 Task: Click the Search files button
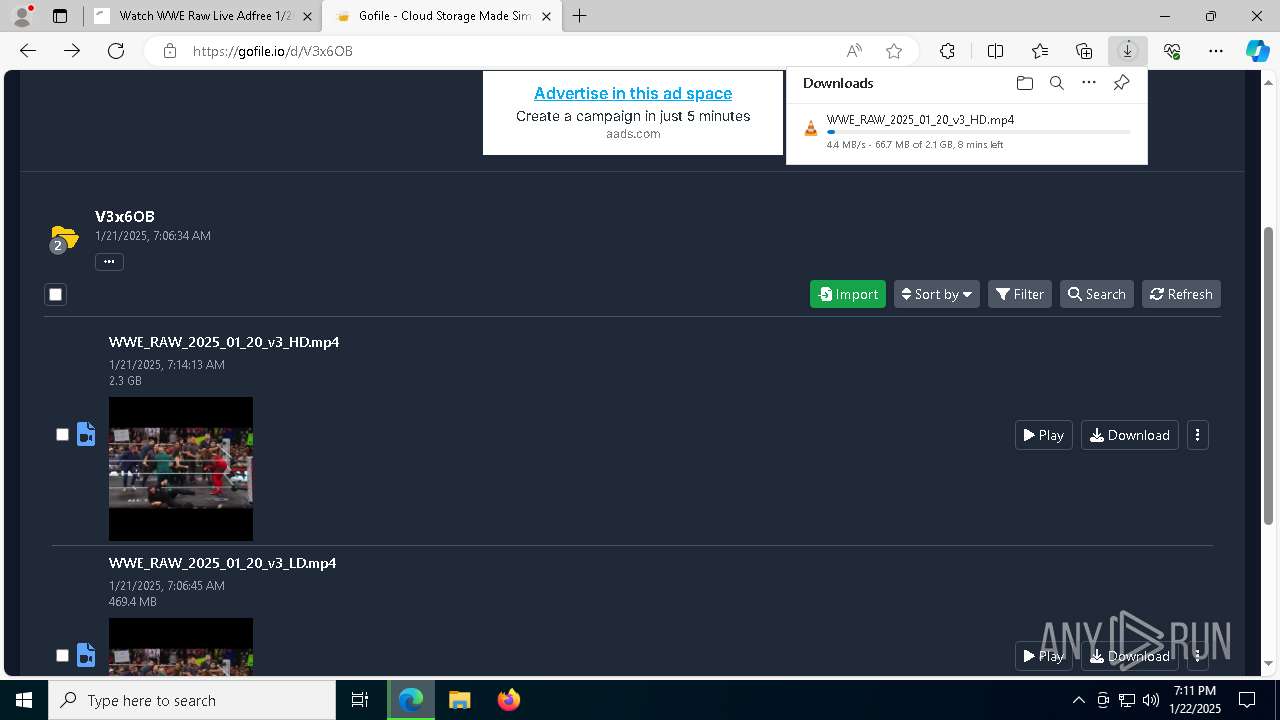(1097, 294)
